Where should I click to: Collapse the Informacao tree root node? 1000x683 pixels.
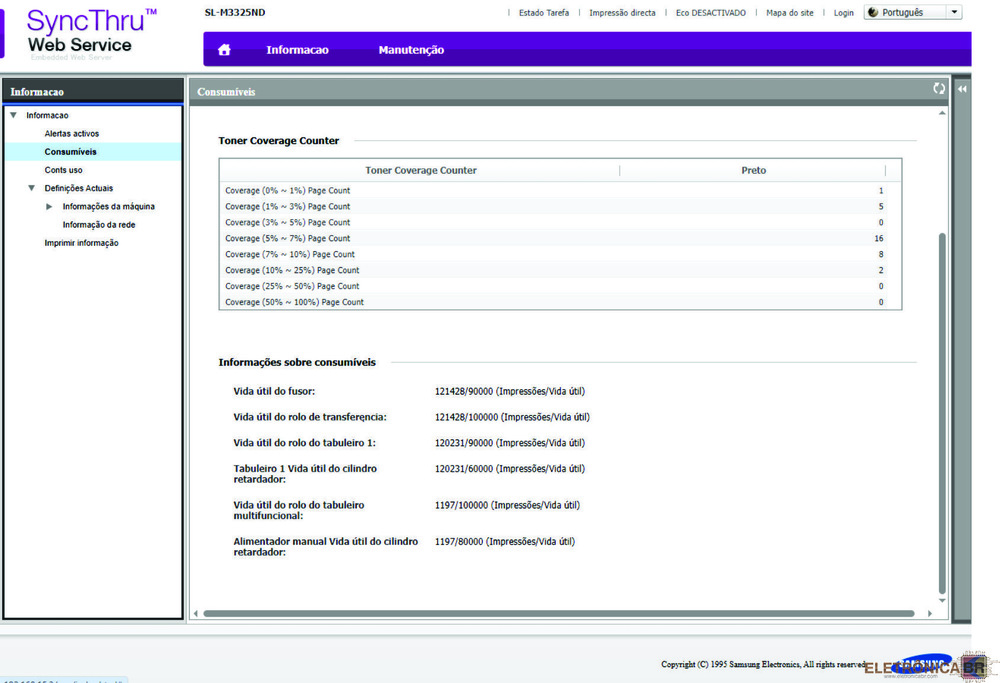point(13,116)
